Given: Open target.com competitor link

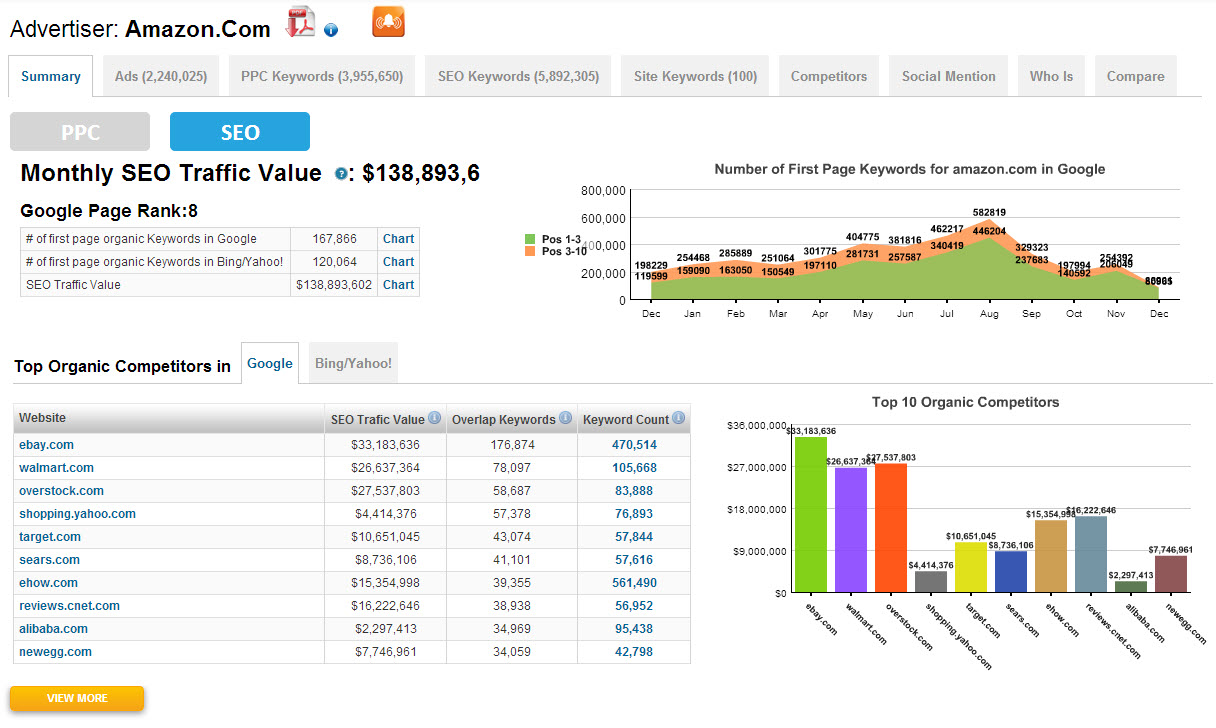Looking at the screenshot, I should 49,537.
